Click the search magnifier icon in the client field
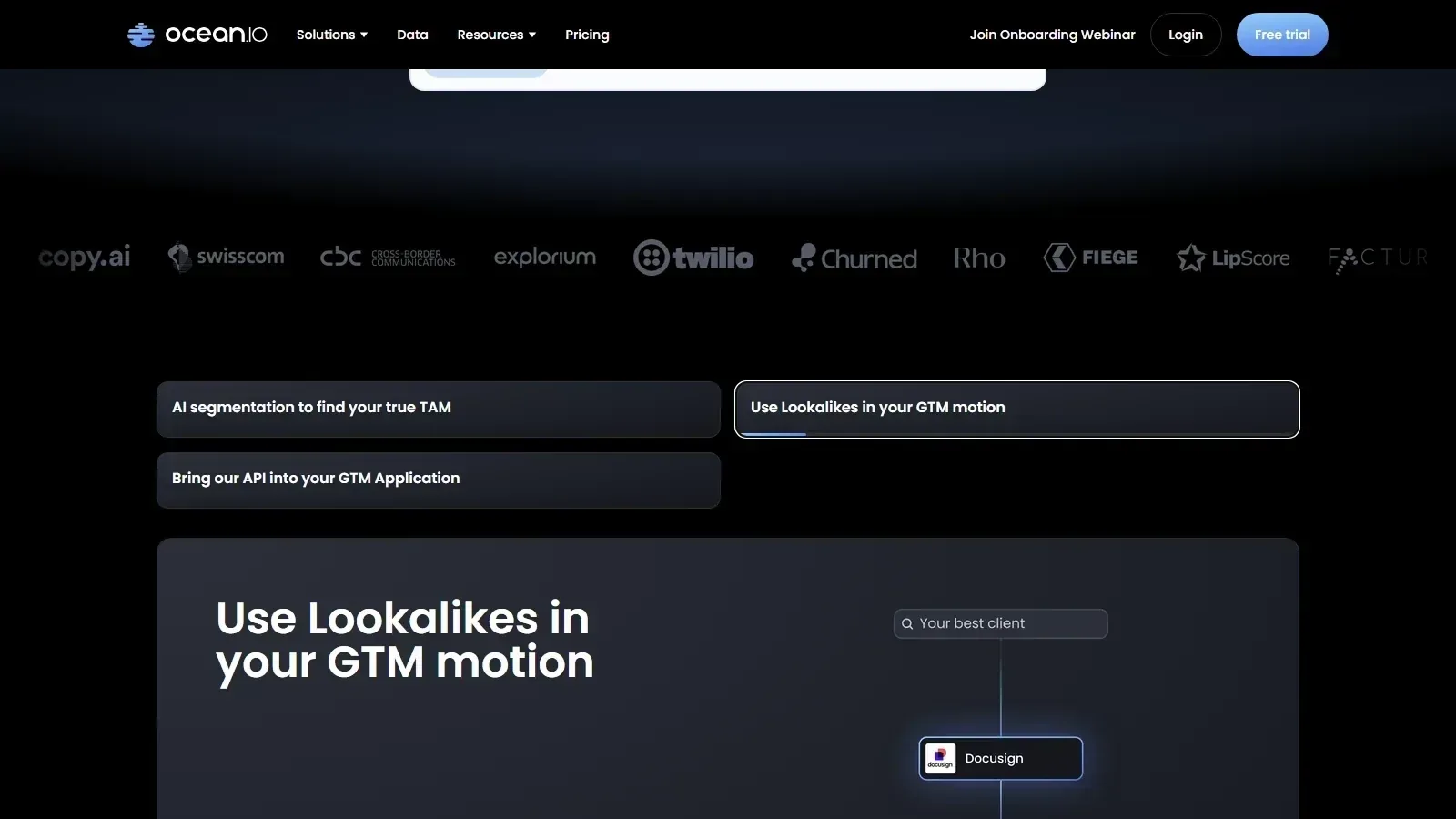This screenshot has height=819, width=1456. click(907, 624)
